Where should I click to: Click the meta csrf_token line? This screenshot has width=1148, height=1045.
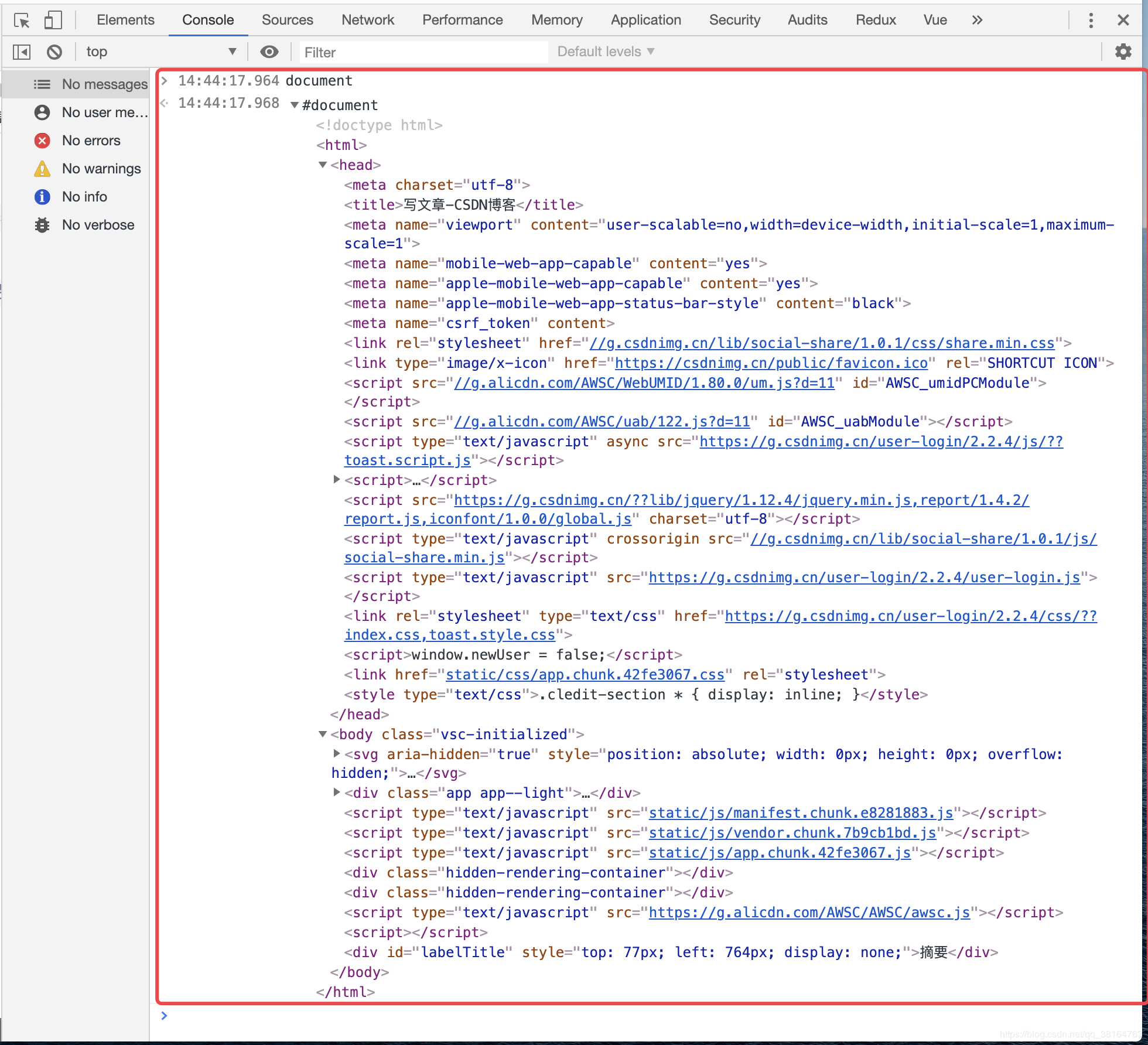coord(479,323)
